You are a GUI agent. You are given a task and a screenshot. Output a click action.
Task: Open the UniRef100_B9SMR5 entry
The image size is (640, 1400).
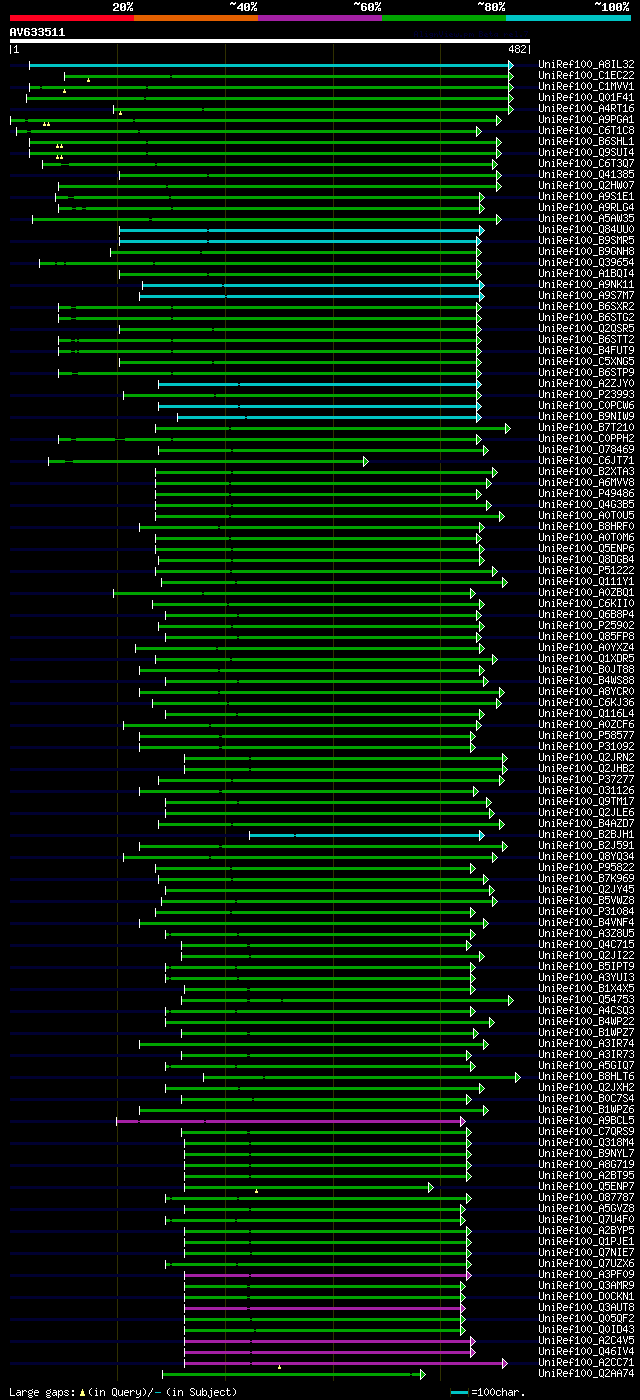(x=586, y=240)
